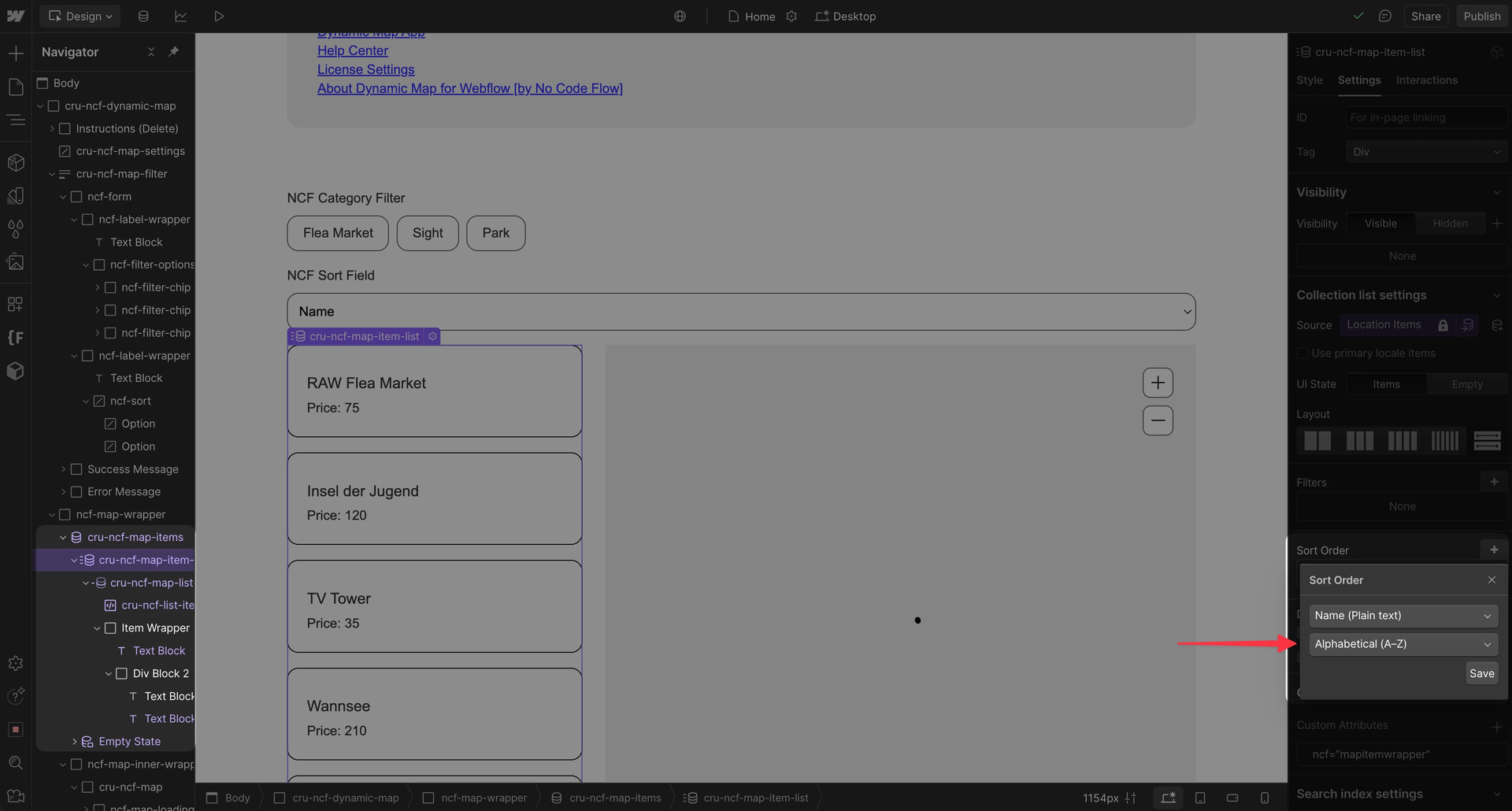Open the Components cube icon
The image size is (1512, 811).
click(x=16, y=162)
